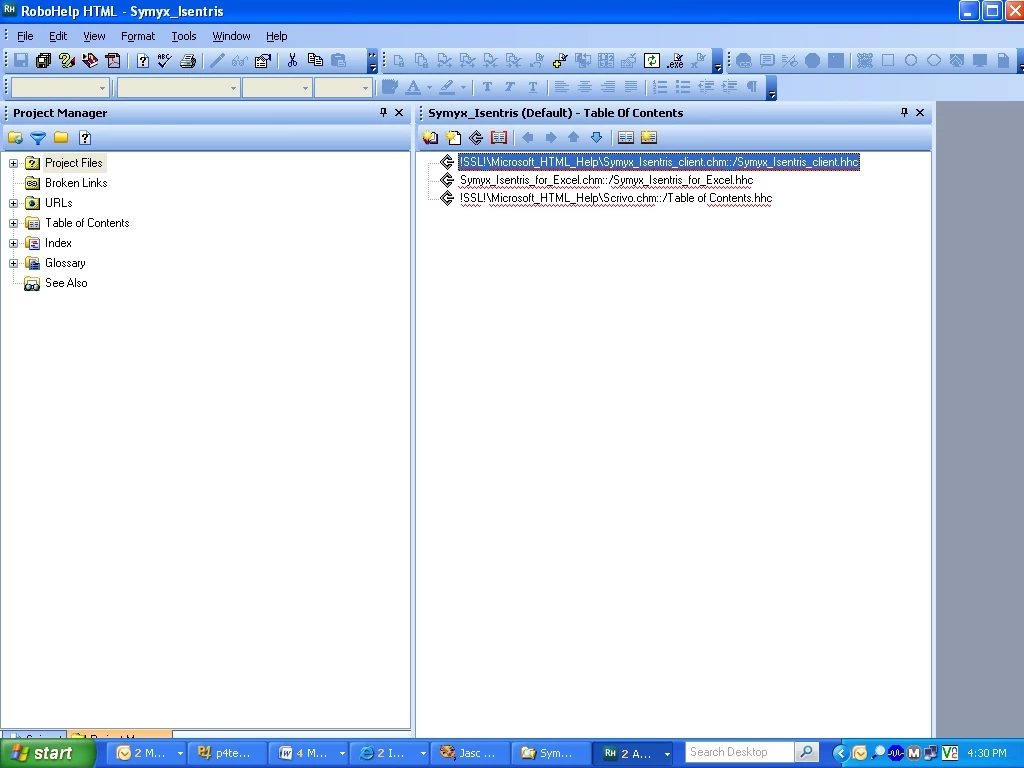The image size is (1024, 768).
Task: Expand the standard toolbar overflow options
Action: point(372,61)
